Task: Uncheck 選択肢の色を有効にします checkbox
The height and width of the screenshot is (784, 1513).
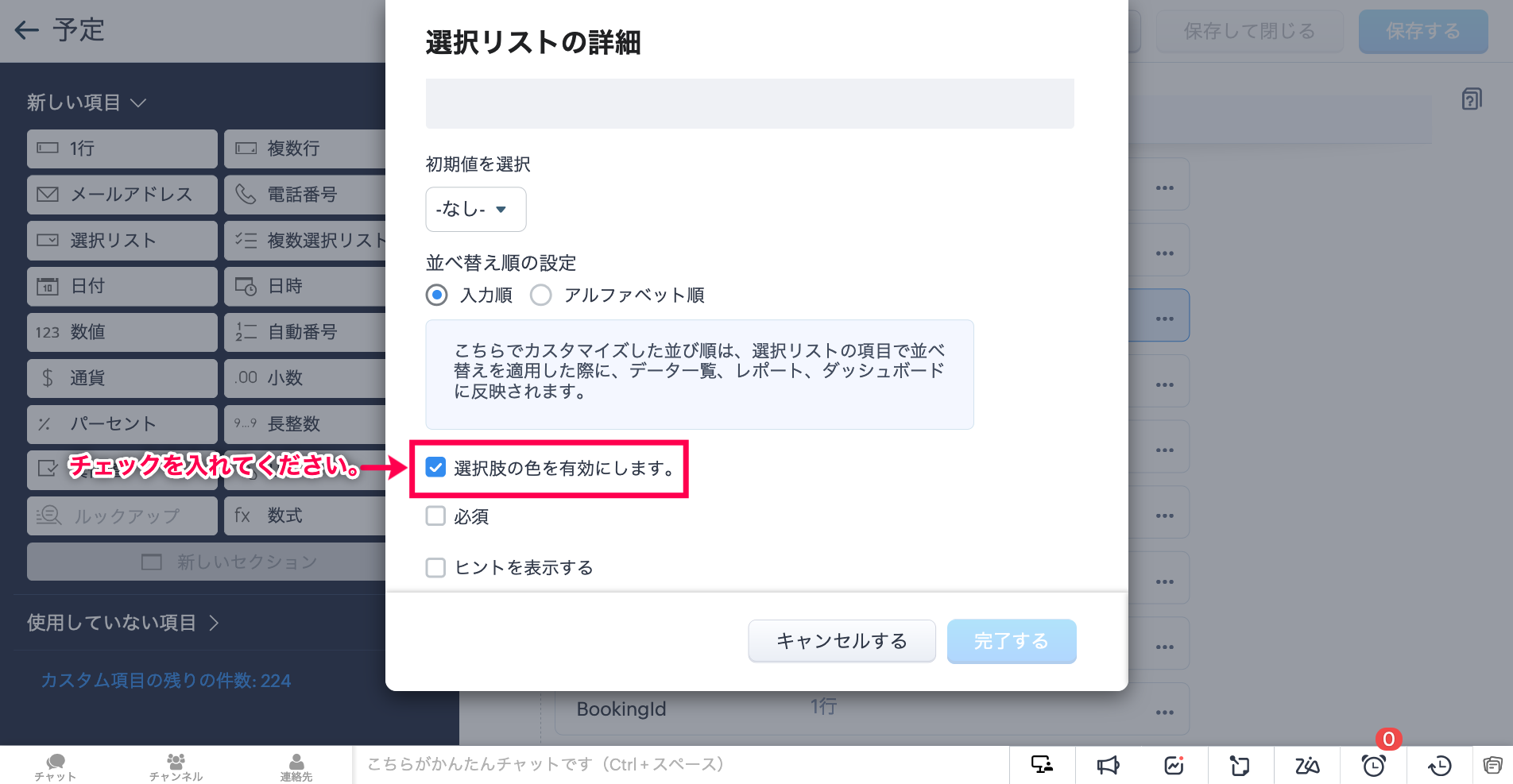Action: tap(435, 467)
